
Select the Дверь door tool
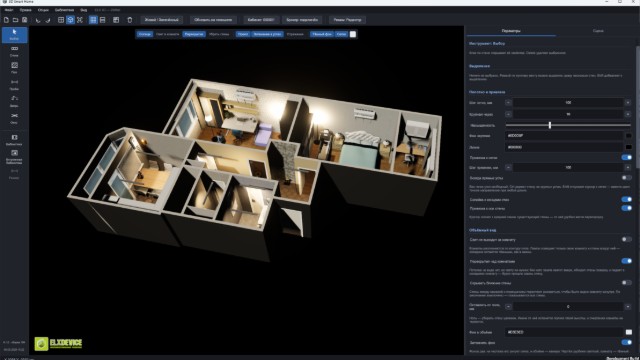[14, 102]
